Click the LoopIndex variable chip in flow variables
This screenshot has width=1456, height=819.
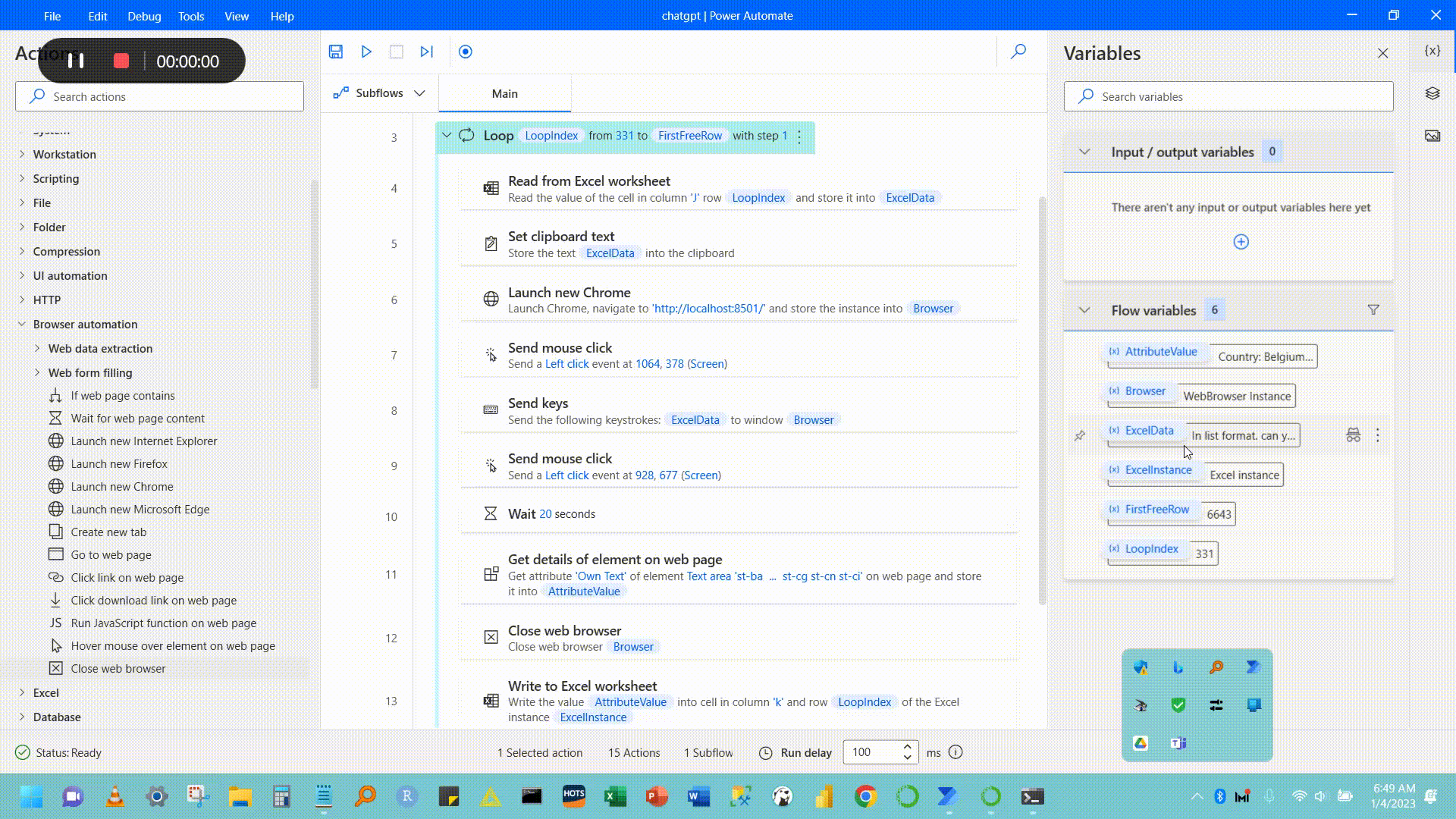coord(1144,548)
